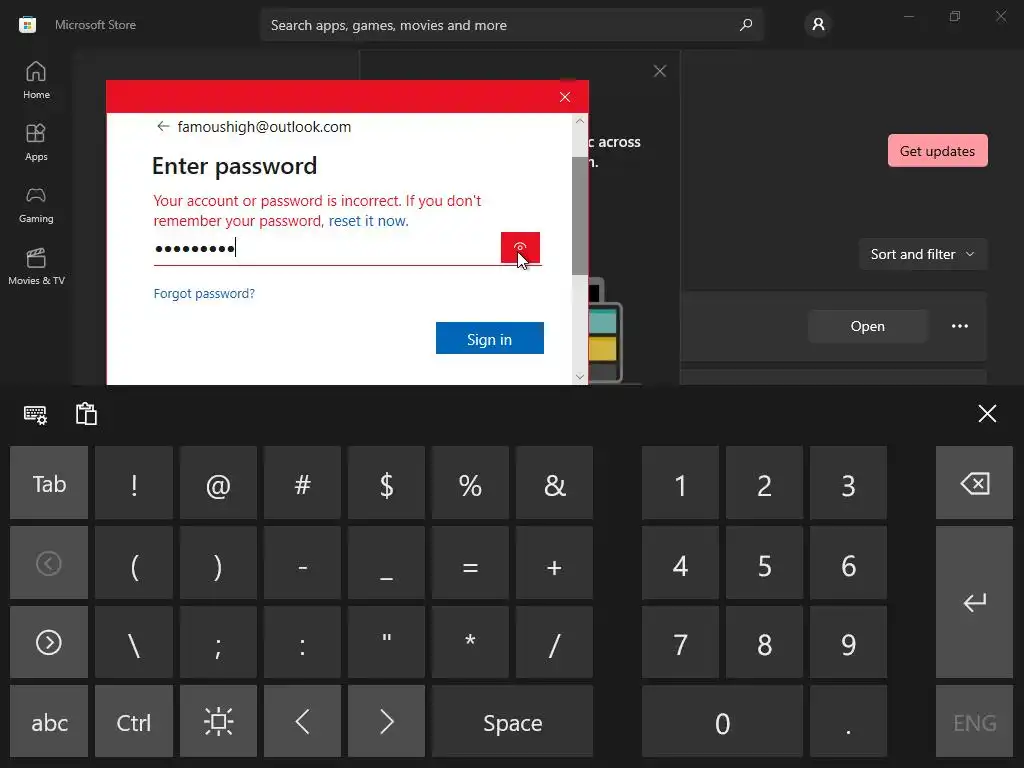The height and width of the screenshot is (768, 1024).
Task: Tap the % symbol key
Action: [x=470, y=483]
